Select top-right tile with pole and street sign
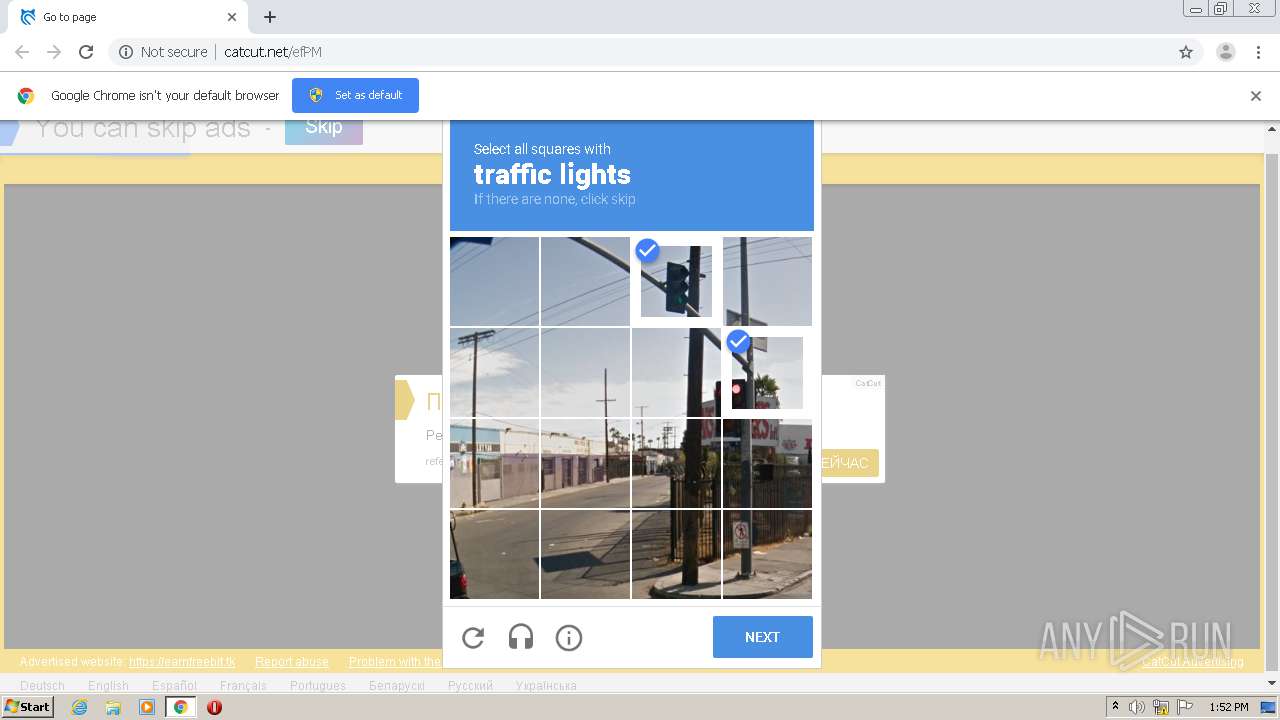Screen dimensions: 1280x720 [x=767, y=281]
